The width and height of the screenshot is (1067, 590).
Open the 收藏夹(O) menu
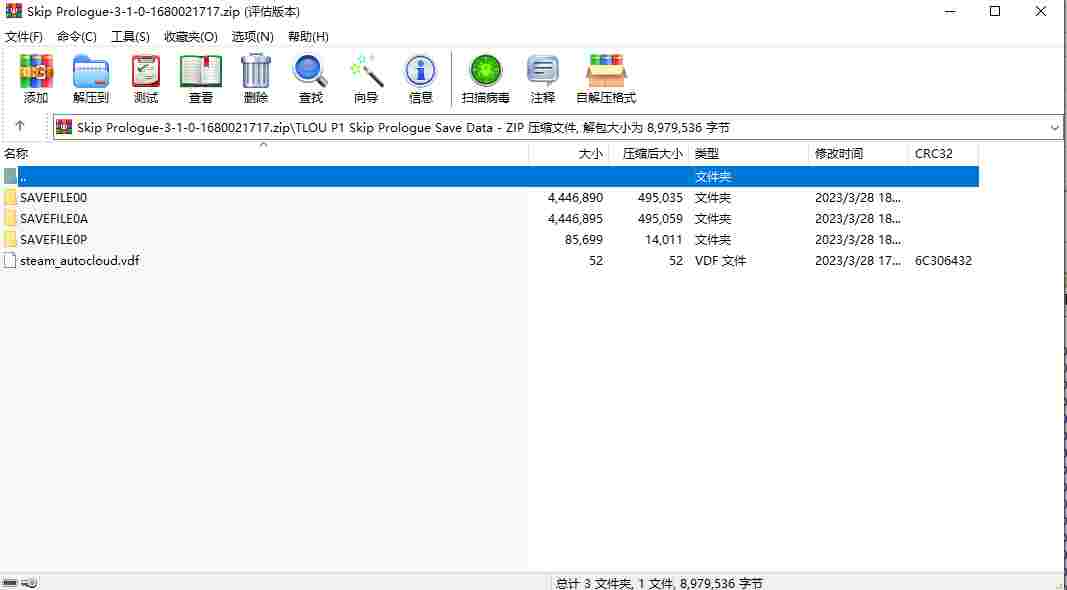(x=191, y=37)
